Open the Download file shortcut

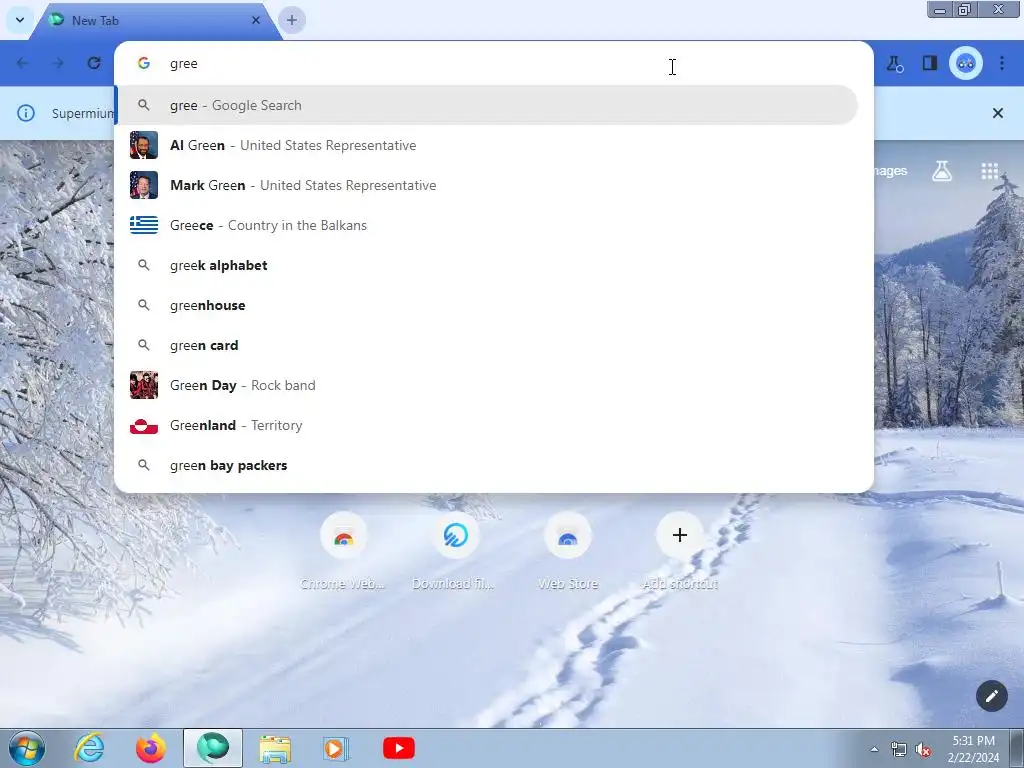tap(455, 552)
